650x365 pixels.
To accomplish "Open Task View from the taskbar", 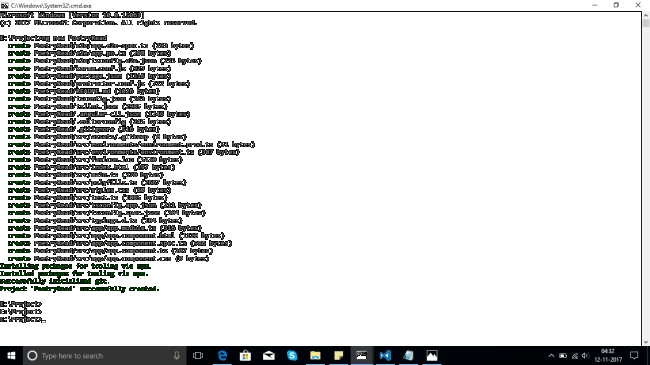I will 198,355.
